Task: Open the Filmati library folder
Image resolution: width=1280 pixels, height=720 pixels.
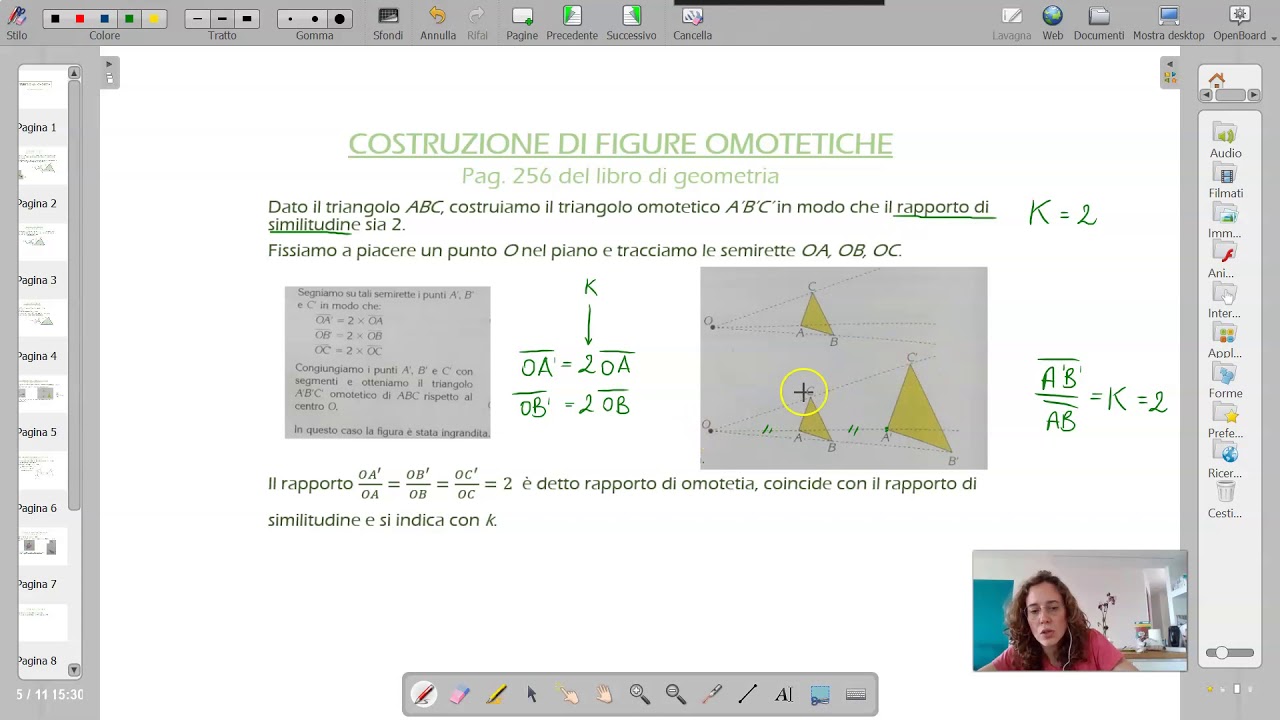Action: (x=1225, y=182)
